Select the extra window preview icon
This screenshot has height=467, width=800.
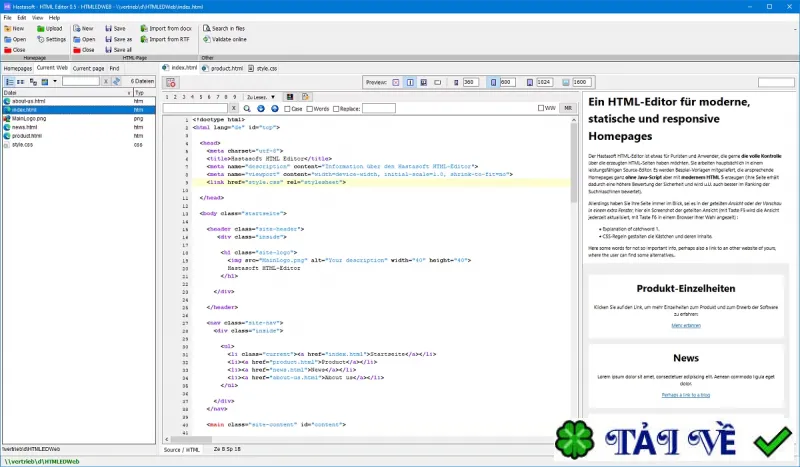(x=438, y=82)
